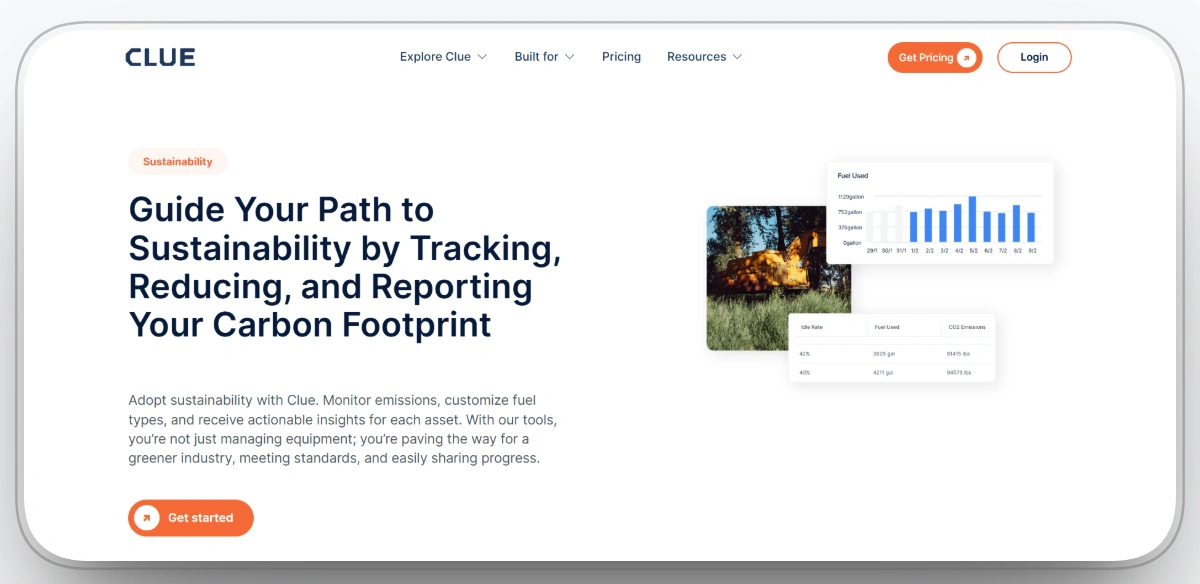
Task: Click the Get started button
Action: [x=191, y=518]
